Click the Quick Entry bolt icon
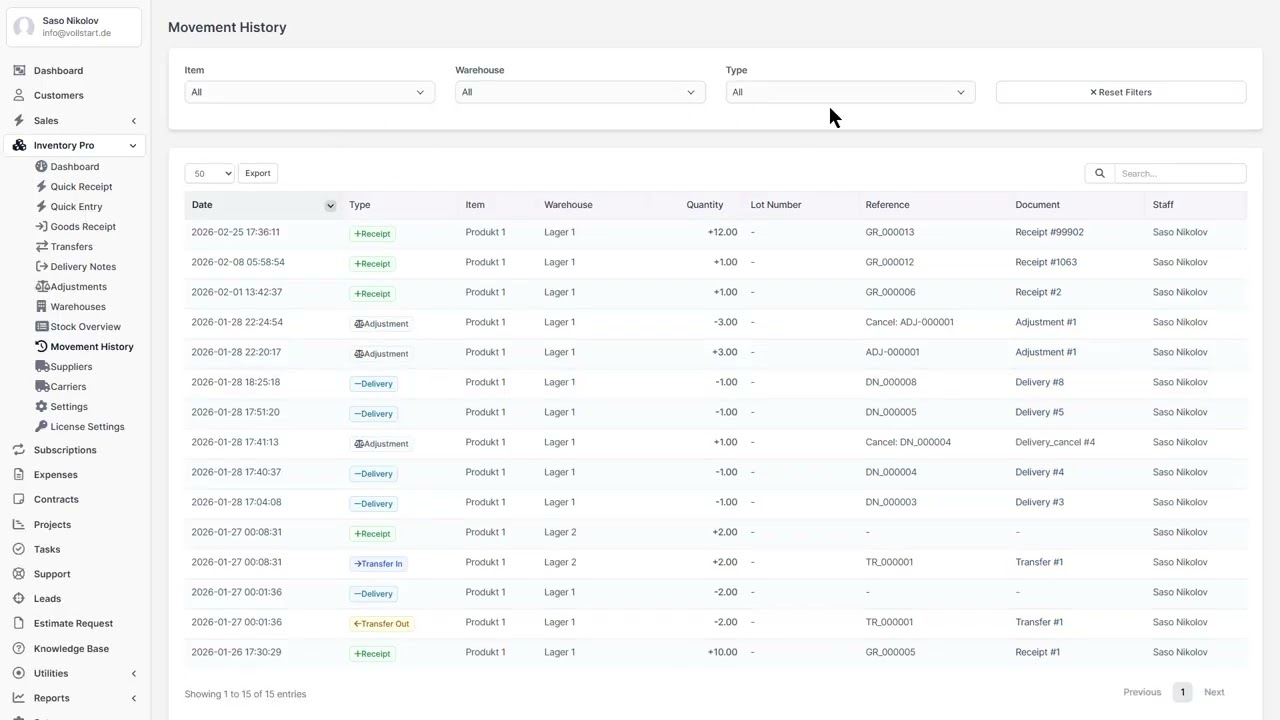Viewport: 1280px width, 720px height. (41, 206)
